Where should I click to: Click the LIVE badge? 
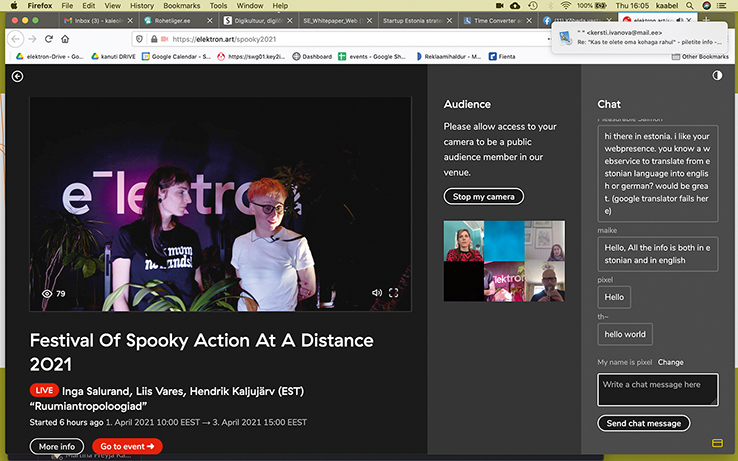tap(44, 390)
